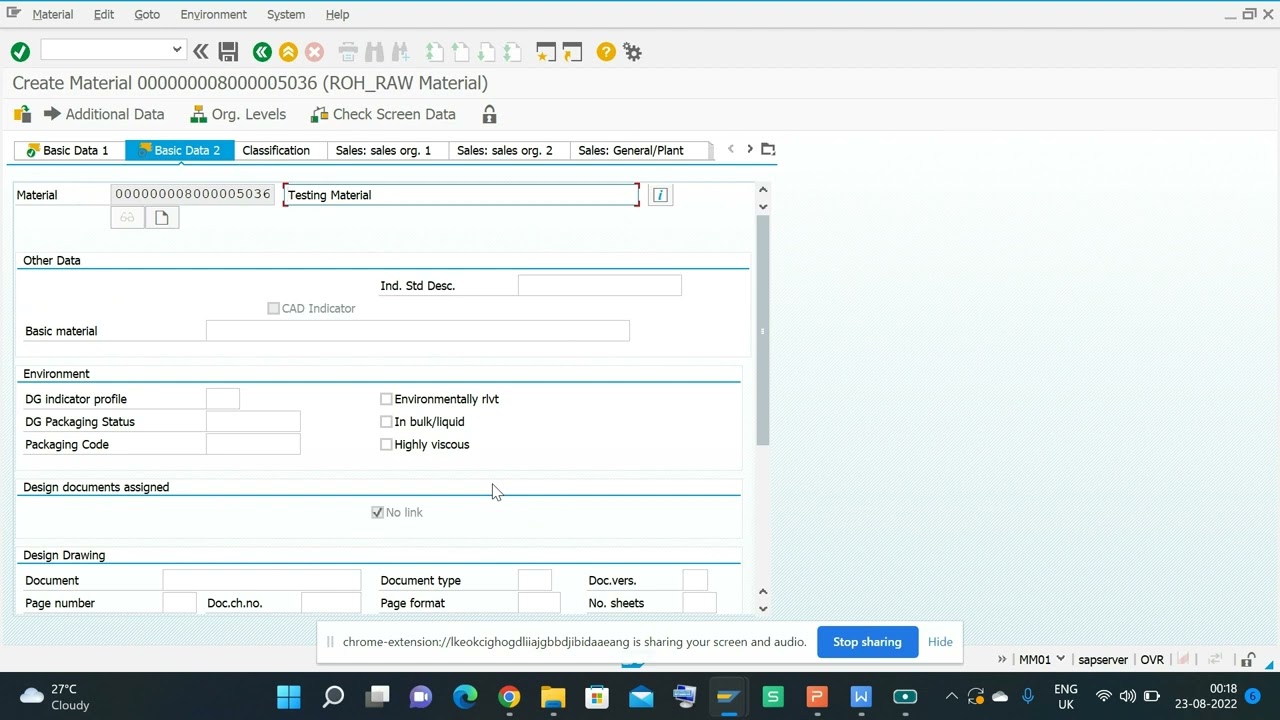
Task: Open the tab list icon next to tab arrows
Action: pos(768,149)
